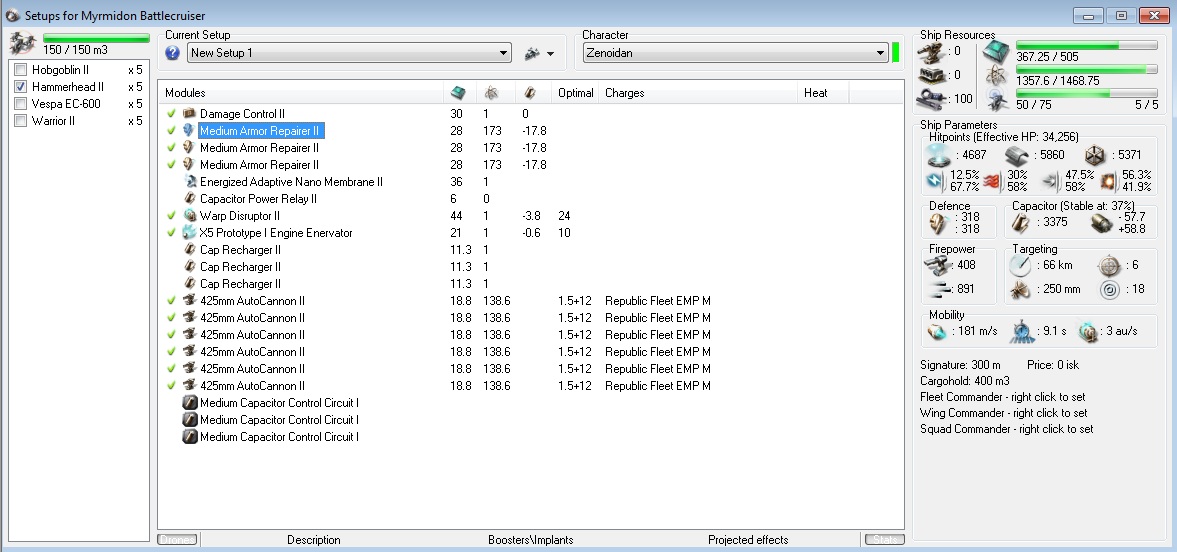Image resolution: width=1177 pixels, height=552 pixels.
Task: Click the Capacitor Power Relay II icon
Action: pyautogui.click(x=189, y=199)
